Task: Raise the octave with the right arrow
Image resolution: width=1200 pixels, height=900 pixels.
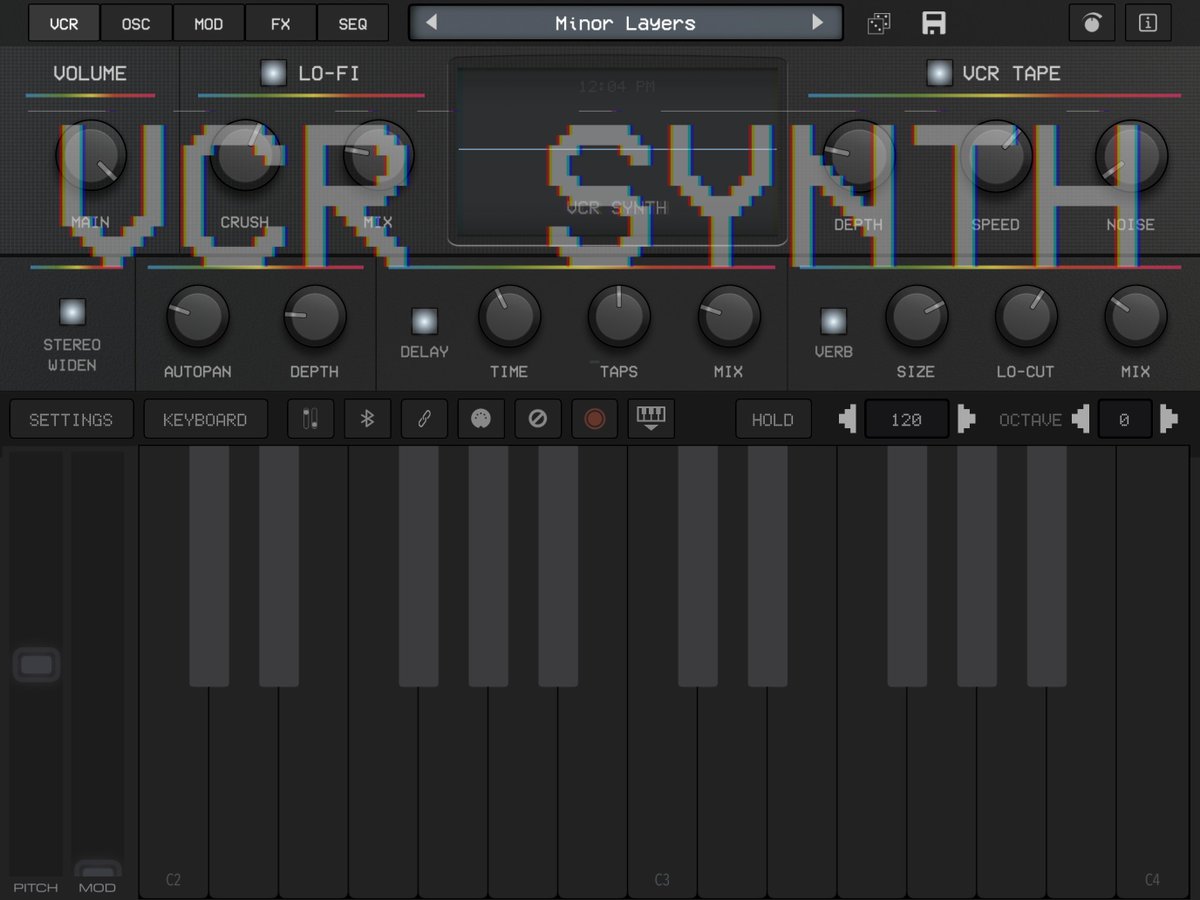Action: pos(1168,420)
